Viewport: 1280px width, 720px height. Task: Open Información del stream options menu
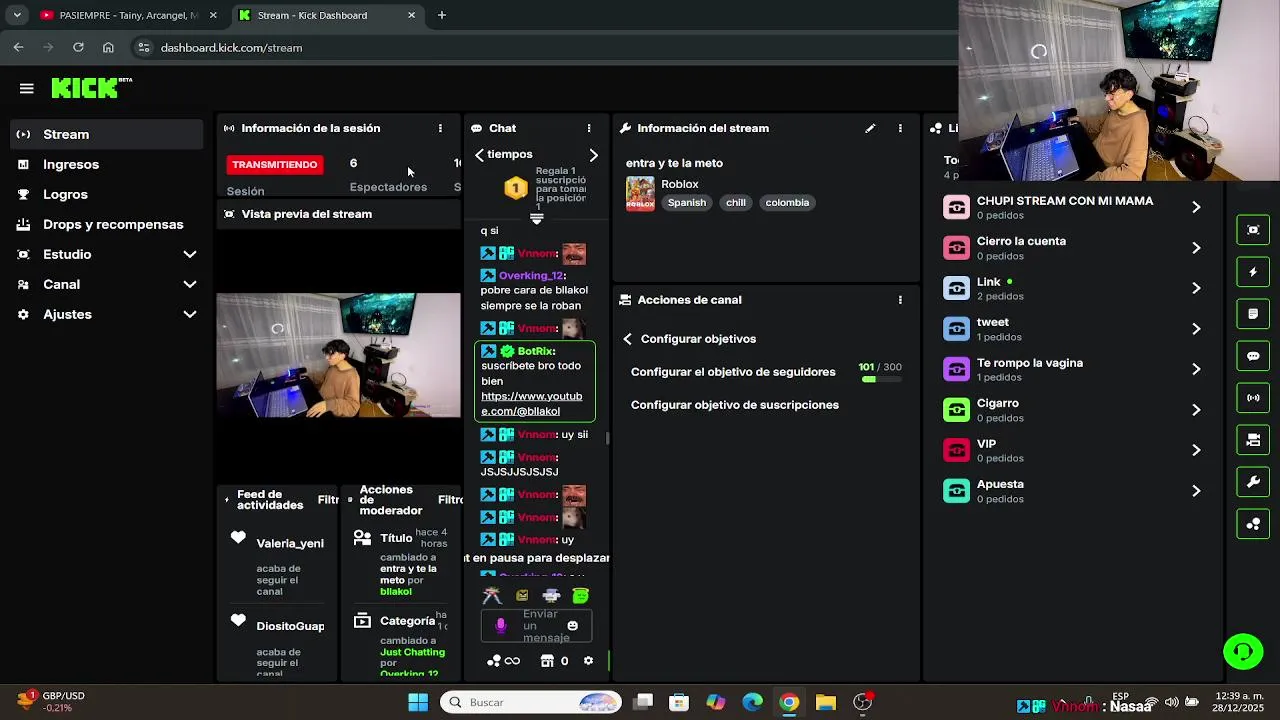tap(900, 128)
